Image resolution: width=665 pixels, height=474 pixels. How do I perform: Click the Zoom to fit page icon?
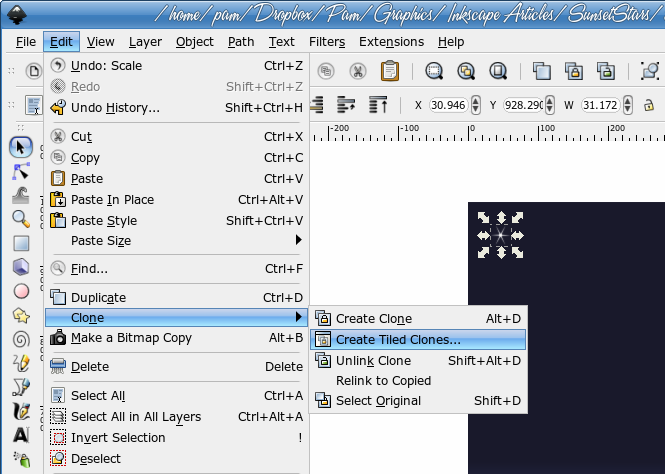pyautogui.click(x=498, y=71)
